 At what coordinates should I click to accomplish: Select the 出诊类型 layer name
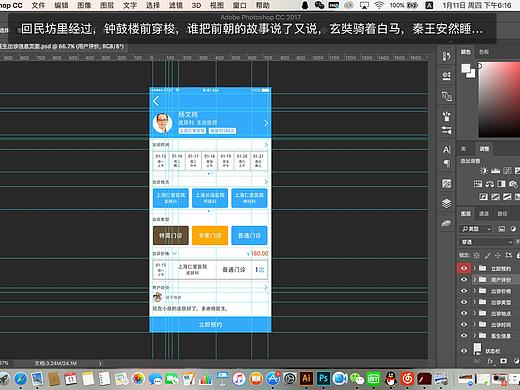[x=501, y=302]
